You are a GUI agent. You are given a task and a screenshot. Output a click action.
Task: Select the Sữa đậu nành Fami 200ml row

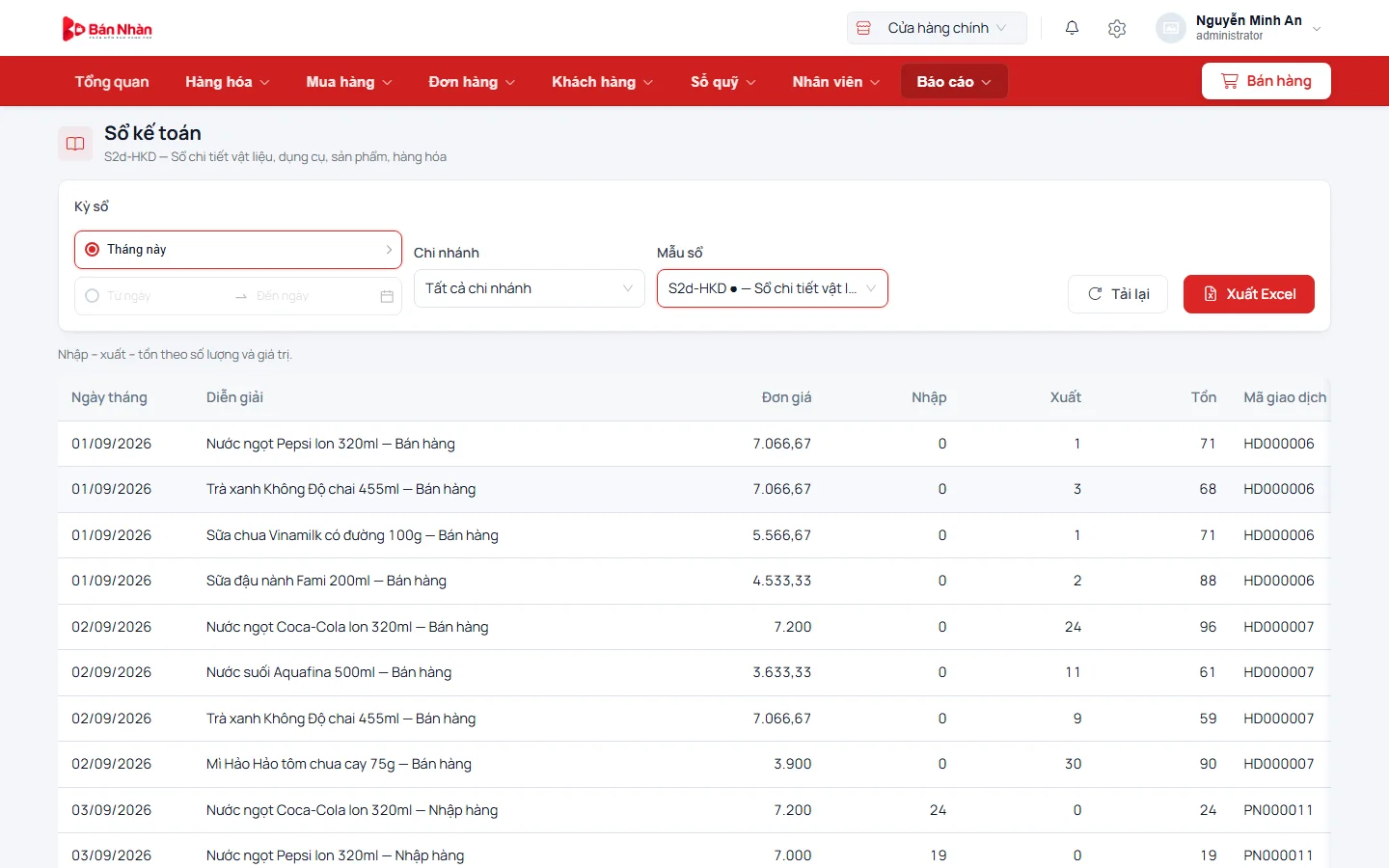click(x=694, y=581)
